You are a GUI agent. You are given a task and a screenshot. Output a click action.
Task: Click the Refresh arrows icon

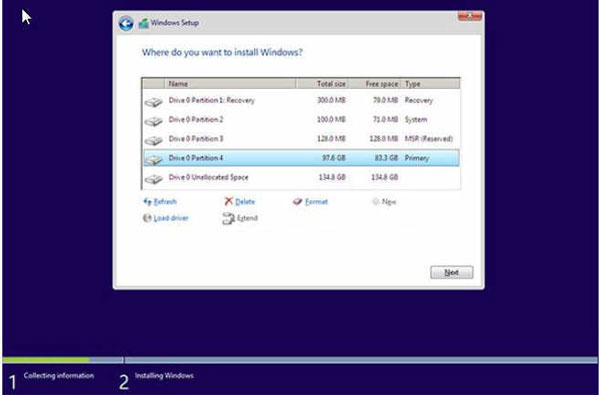(147, 201)
